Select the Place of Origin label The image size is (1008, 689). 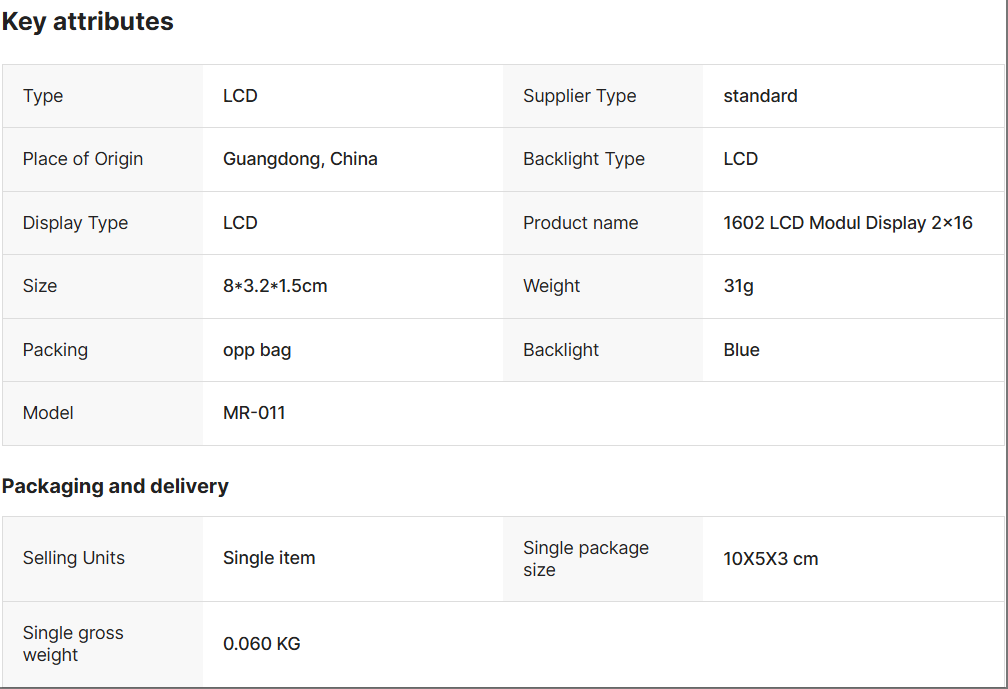click(83, 159)
